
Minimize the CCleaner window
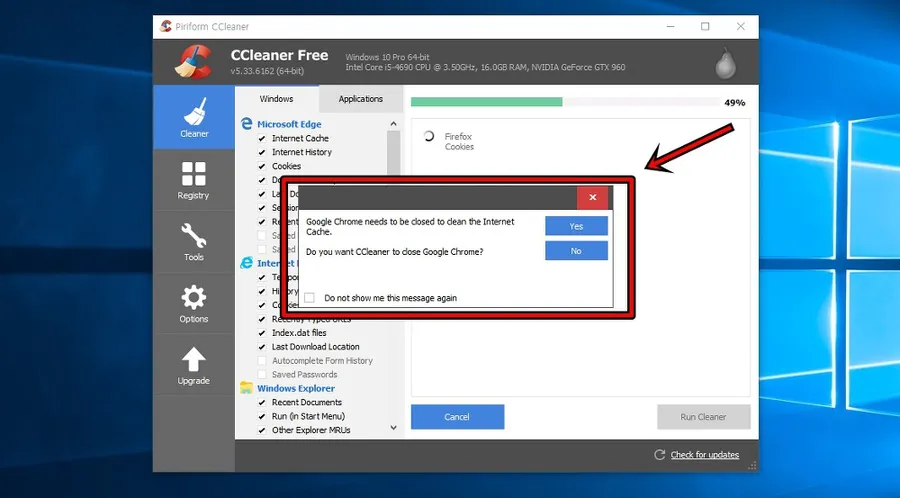(670, 26)
